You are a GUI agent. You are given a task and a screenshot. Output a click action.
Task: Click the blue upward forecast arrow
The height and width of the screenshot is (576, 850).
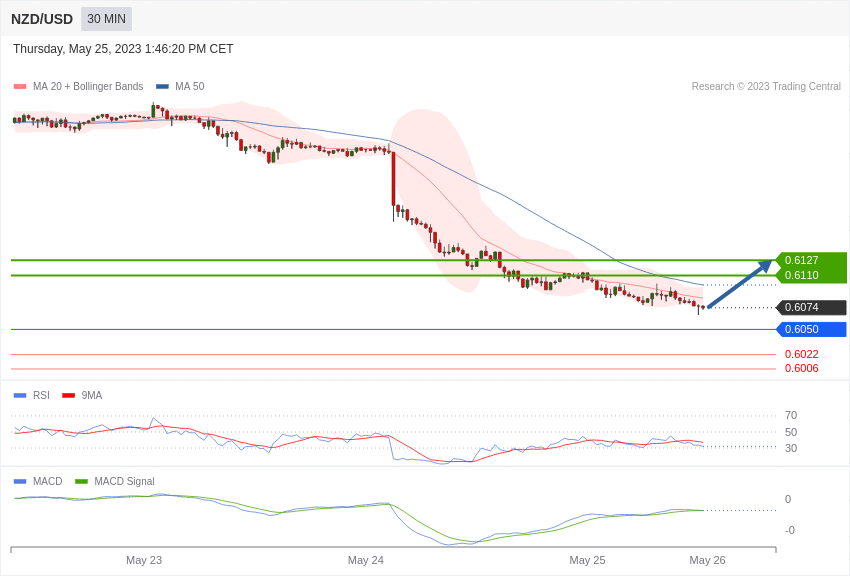(x=740, y=284)
